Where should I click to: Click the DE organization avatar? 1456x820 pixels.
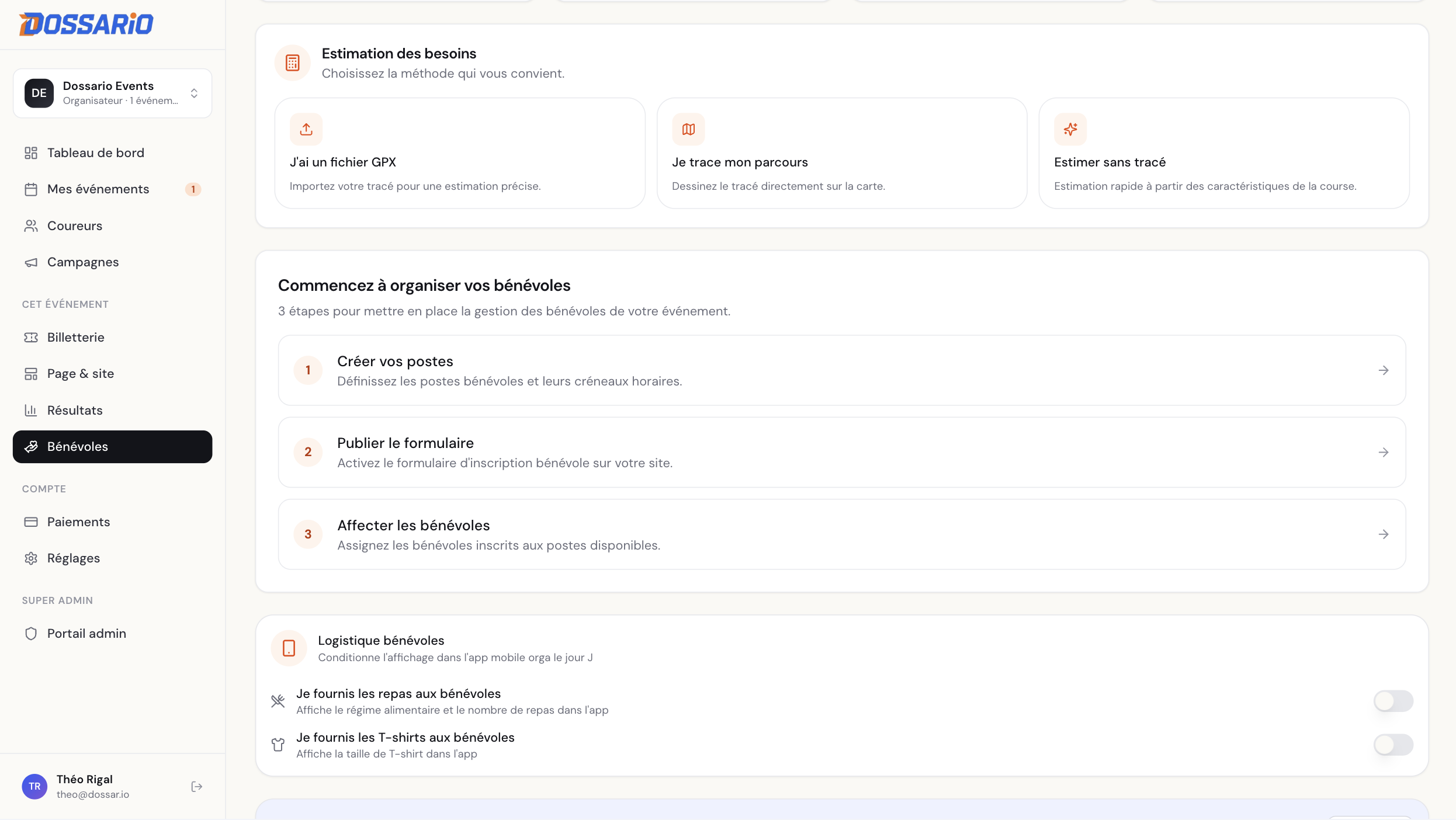point(39,93)
